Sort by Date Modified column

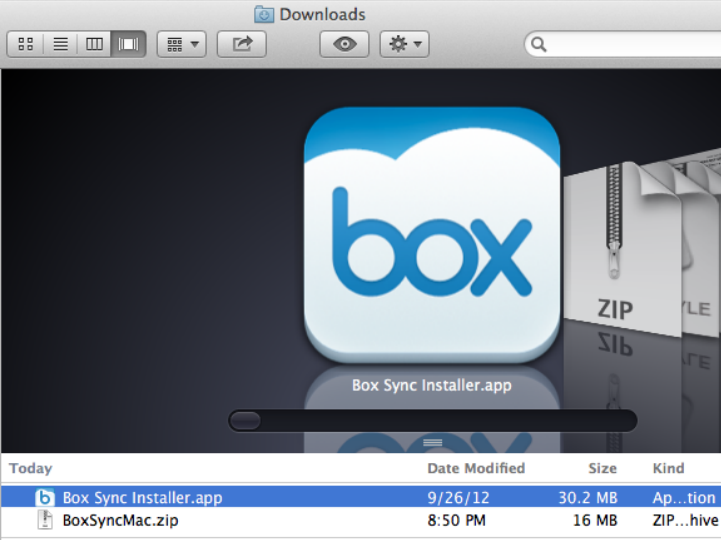[476, 468]
